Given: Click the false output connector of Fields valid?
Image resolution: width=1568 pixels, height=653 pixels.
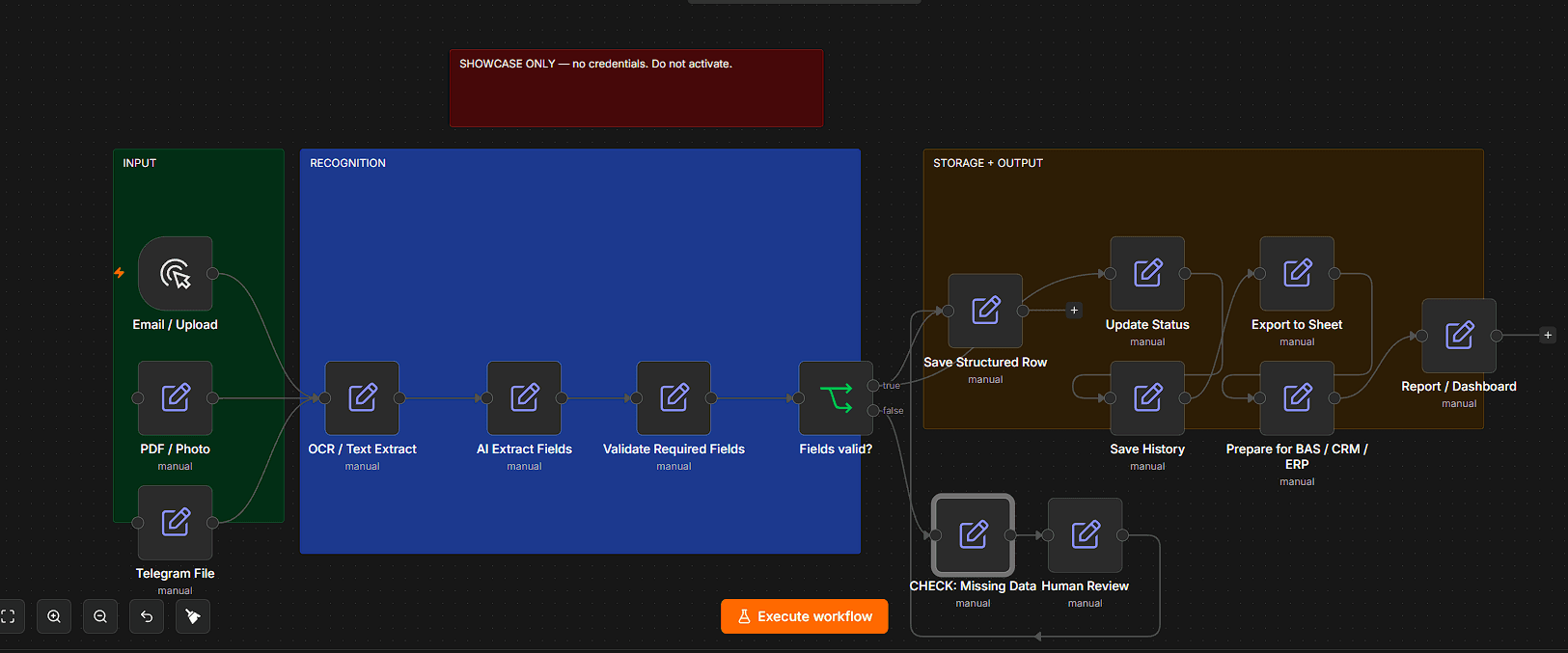Looking at the screenshot, I should (873, 411).
